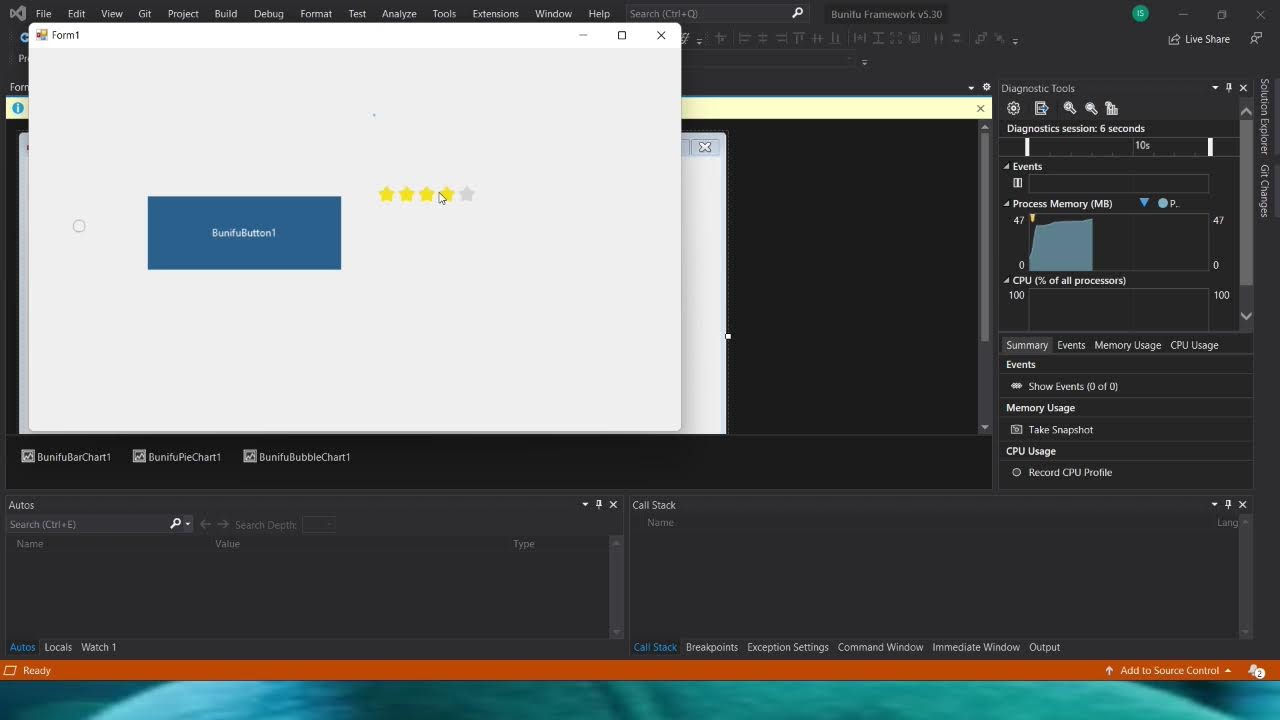Click the designer gear icon next to Diagnostic Tools
The width and height of the screenshot is (1280, 720).
[986, 87]
